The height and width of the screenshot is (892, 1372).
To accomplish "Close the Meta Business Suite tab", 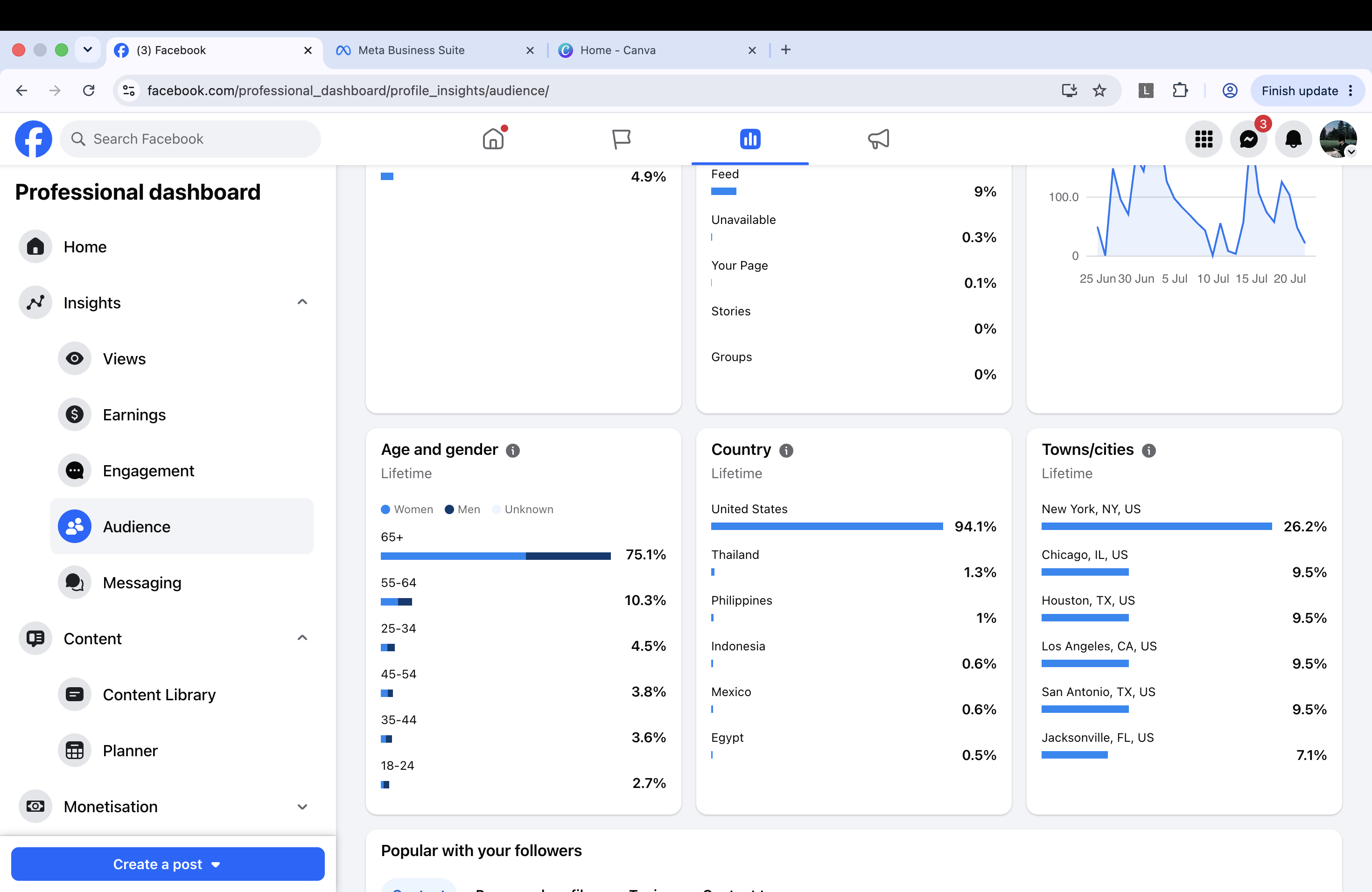I will click(530, 50).
